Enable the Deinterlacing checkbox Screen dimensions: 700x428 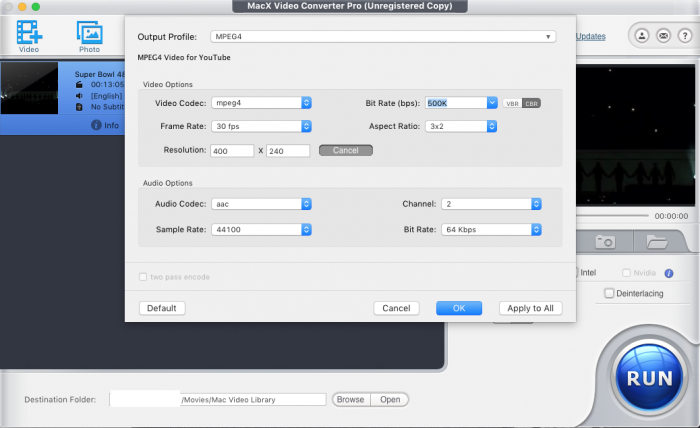(609, 293)
